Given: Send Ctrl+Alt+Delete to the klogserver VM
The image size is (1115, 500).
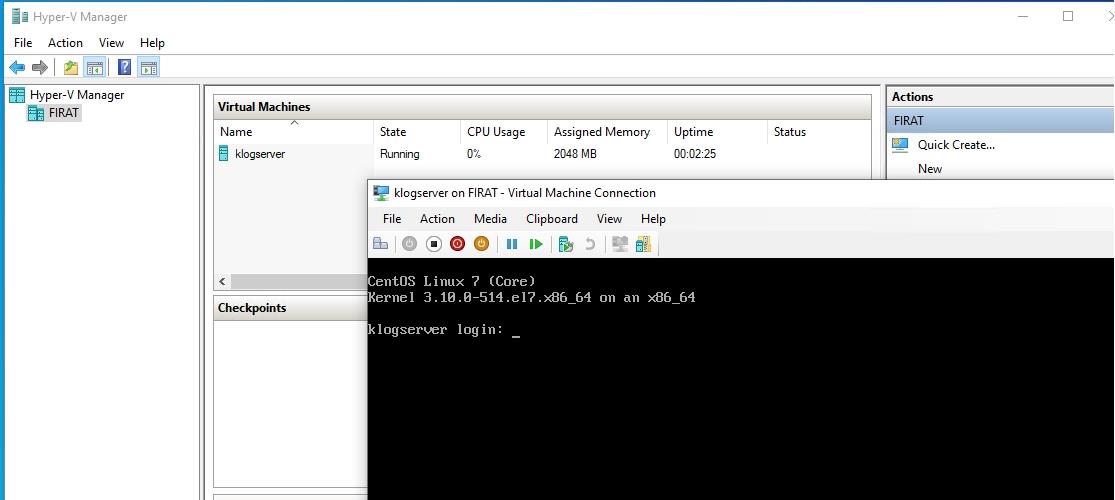Looking at the screenshot, I should [x=380, y=244].
